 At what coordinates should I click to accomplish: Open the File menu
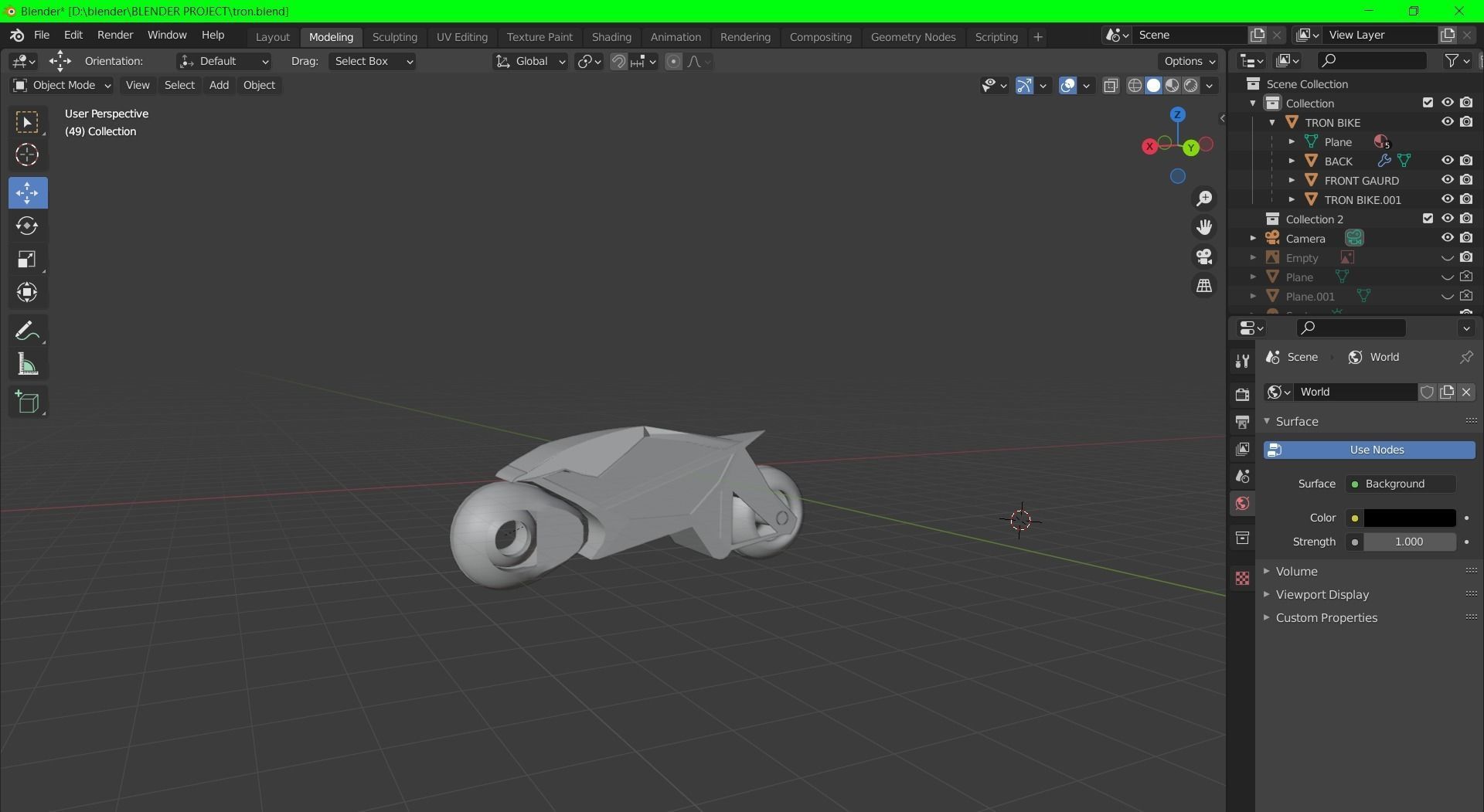42,36
